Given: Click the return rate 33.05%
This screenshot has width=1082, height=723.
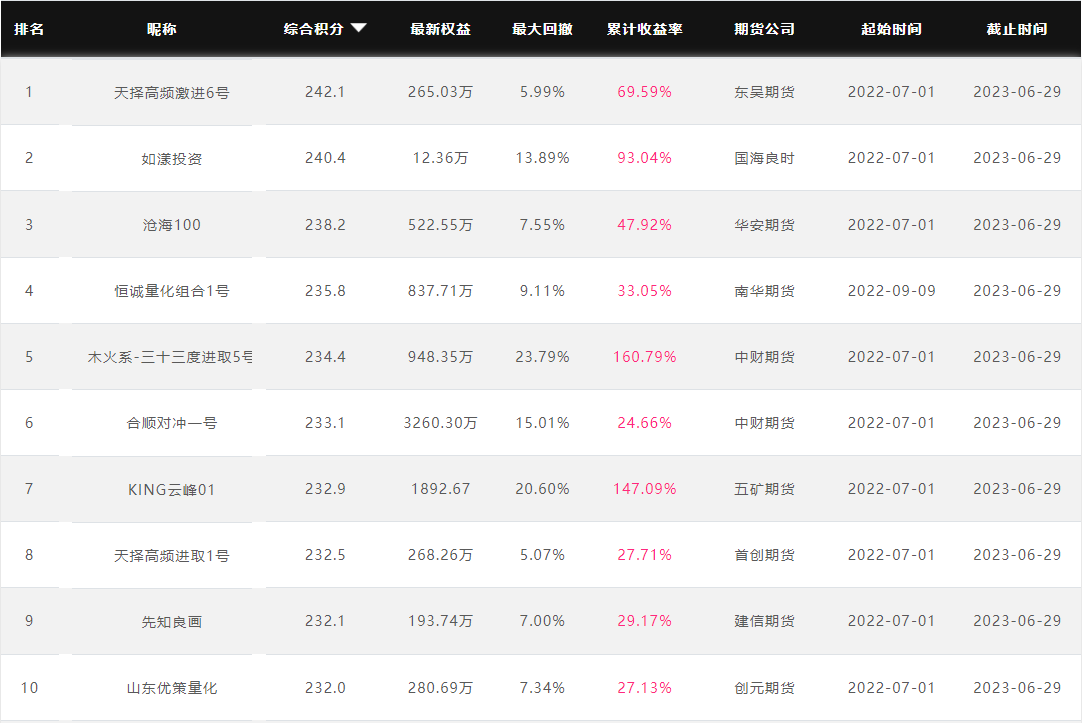Looking at the screenshot, I should point(645,290).
